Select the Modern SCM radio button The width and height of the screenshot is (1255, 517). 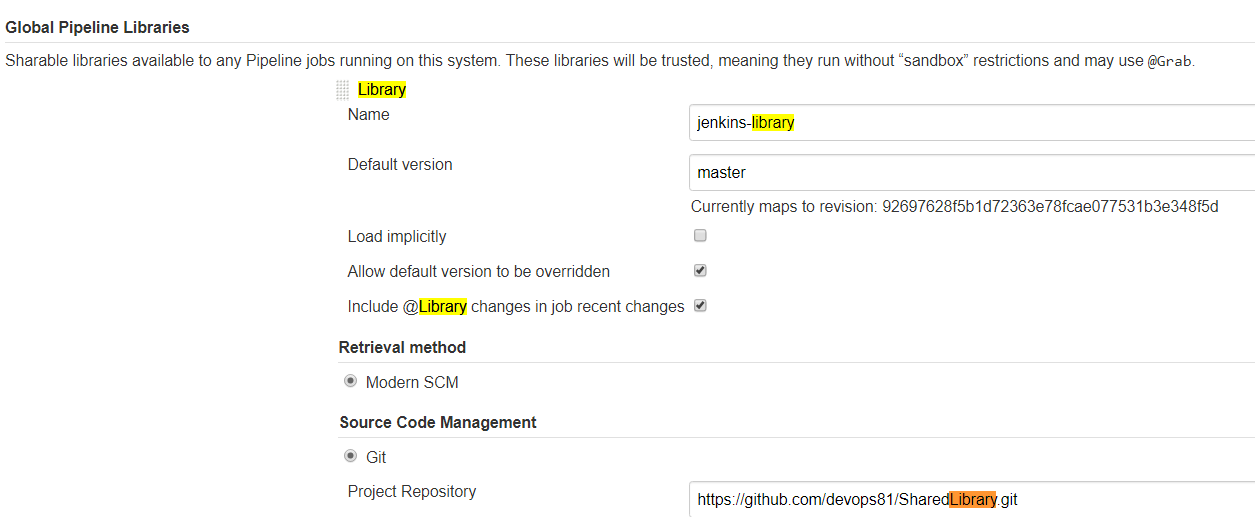[350, 382]
